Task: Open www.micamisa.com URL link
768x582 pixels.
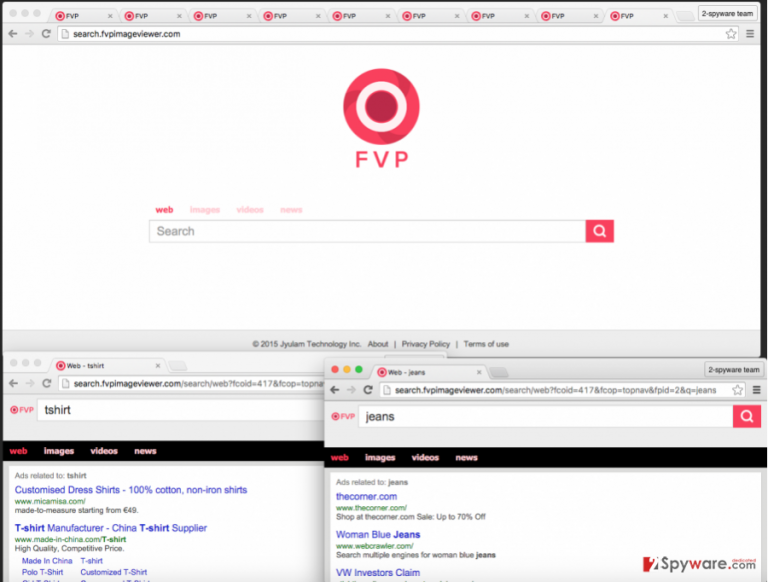Action: [50, 501]
